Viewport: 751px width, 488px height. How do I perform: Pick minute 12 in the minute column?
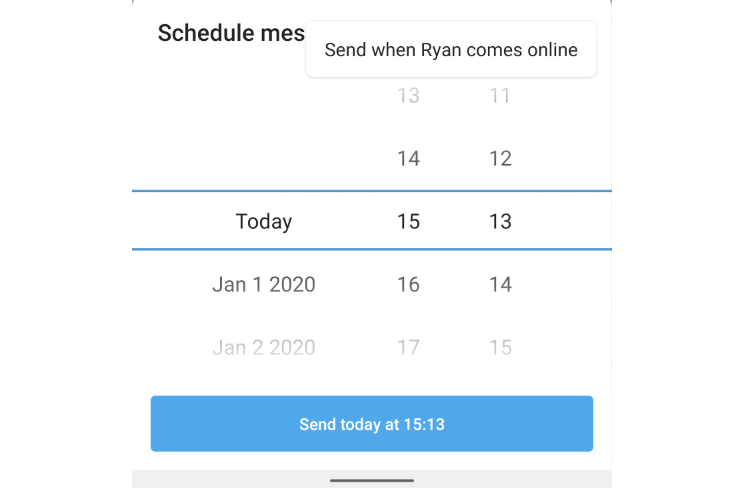pyautogui.click(x=500, y=158)
